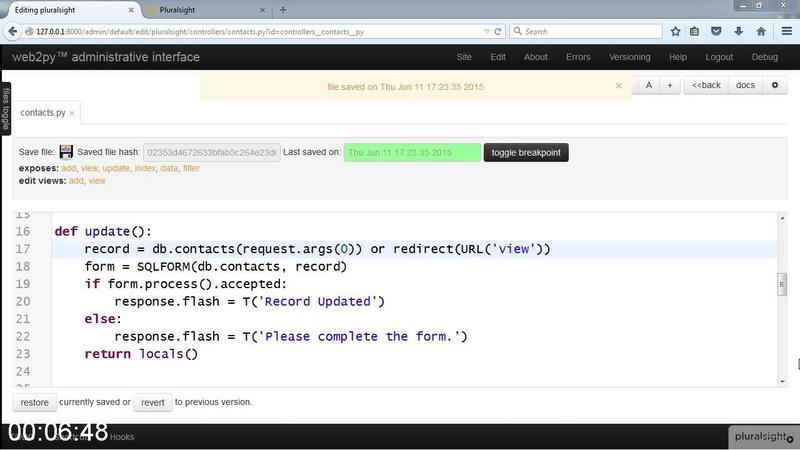Open the Site menu item

[x=464, y=57]
